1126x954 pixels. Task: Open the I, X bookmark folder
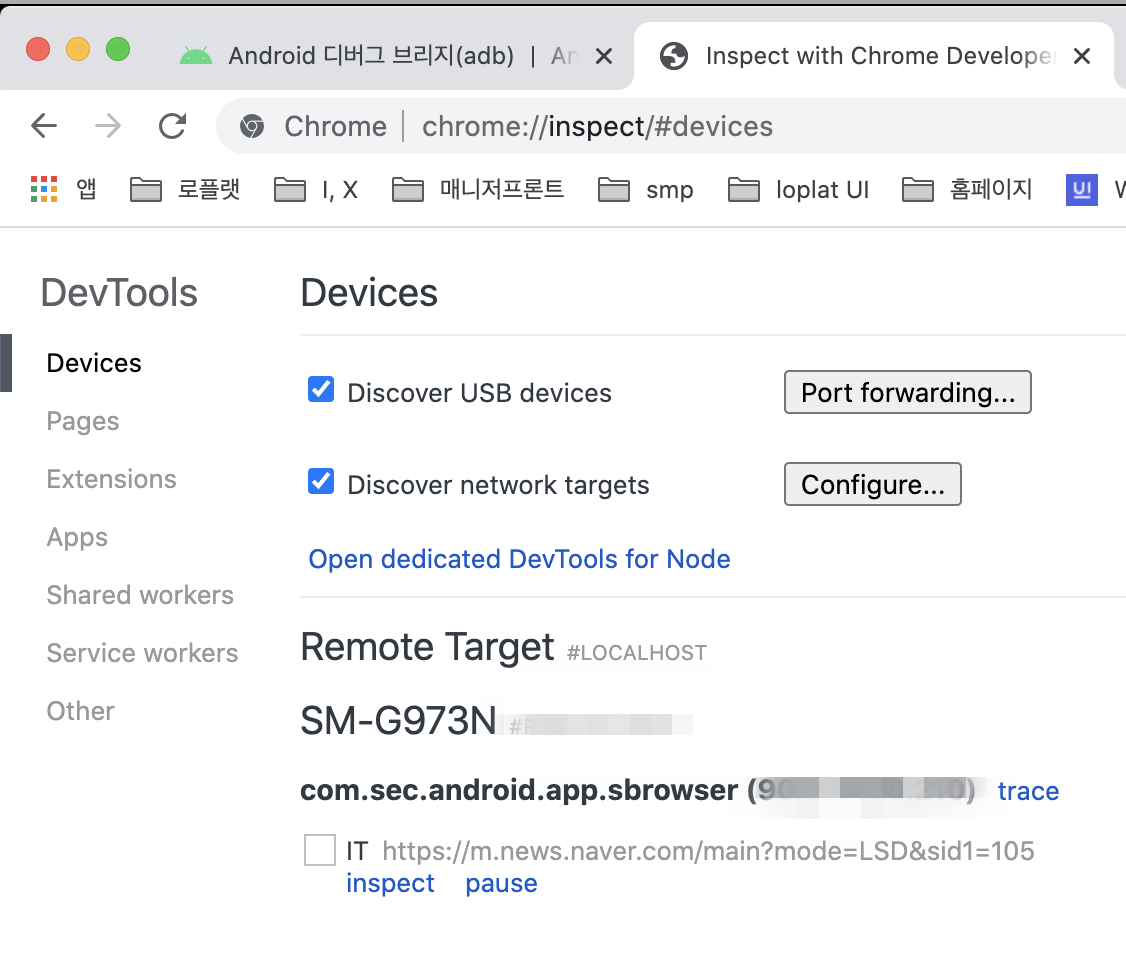click(x=316, y=190)
